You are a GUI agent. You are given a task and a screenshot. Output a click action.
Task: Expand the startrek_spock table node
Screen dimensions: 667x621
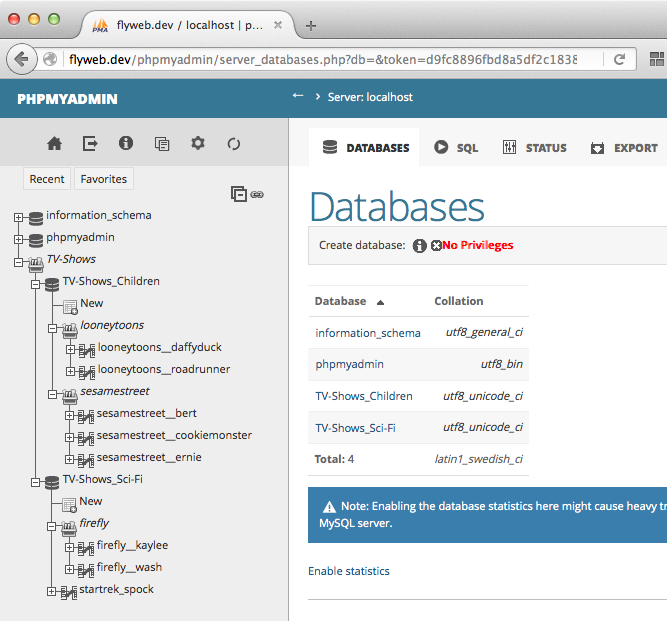click(51, 592)
